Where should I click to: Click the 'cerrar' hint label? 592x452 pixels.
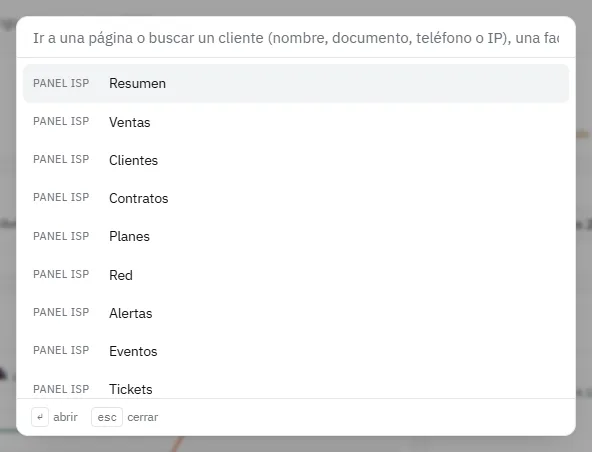click(x=143, y=417)
